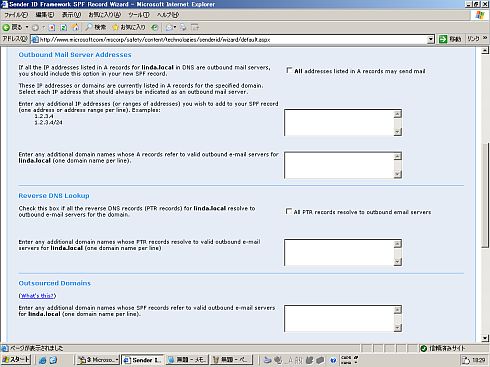This screenshot has width=490, height=367.
Task: Open the Forward history dropdown arrow
Action: [x=43, y=28]
